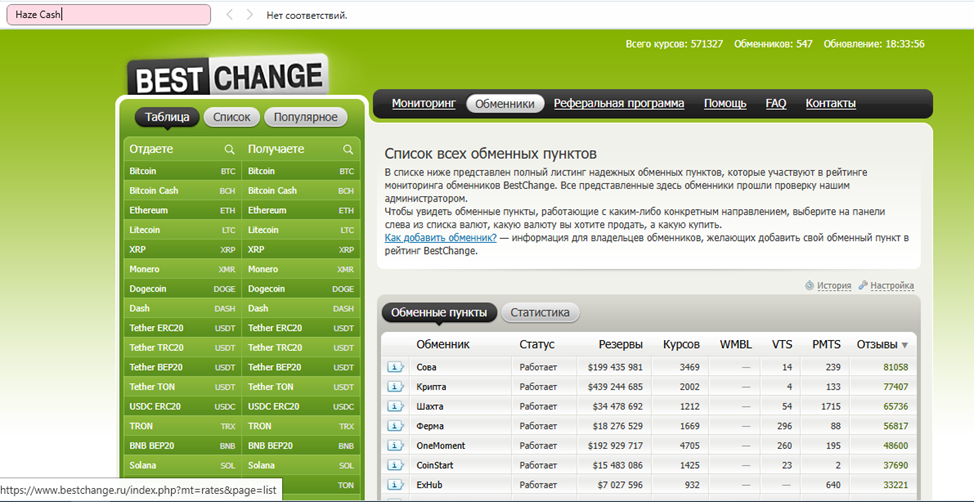Open Крипта exchanger name
The image size is (974, 502).
point(431,386)
